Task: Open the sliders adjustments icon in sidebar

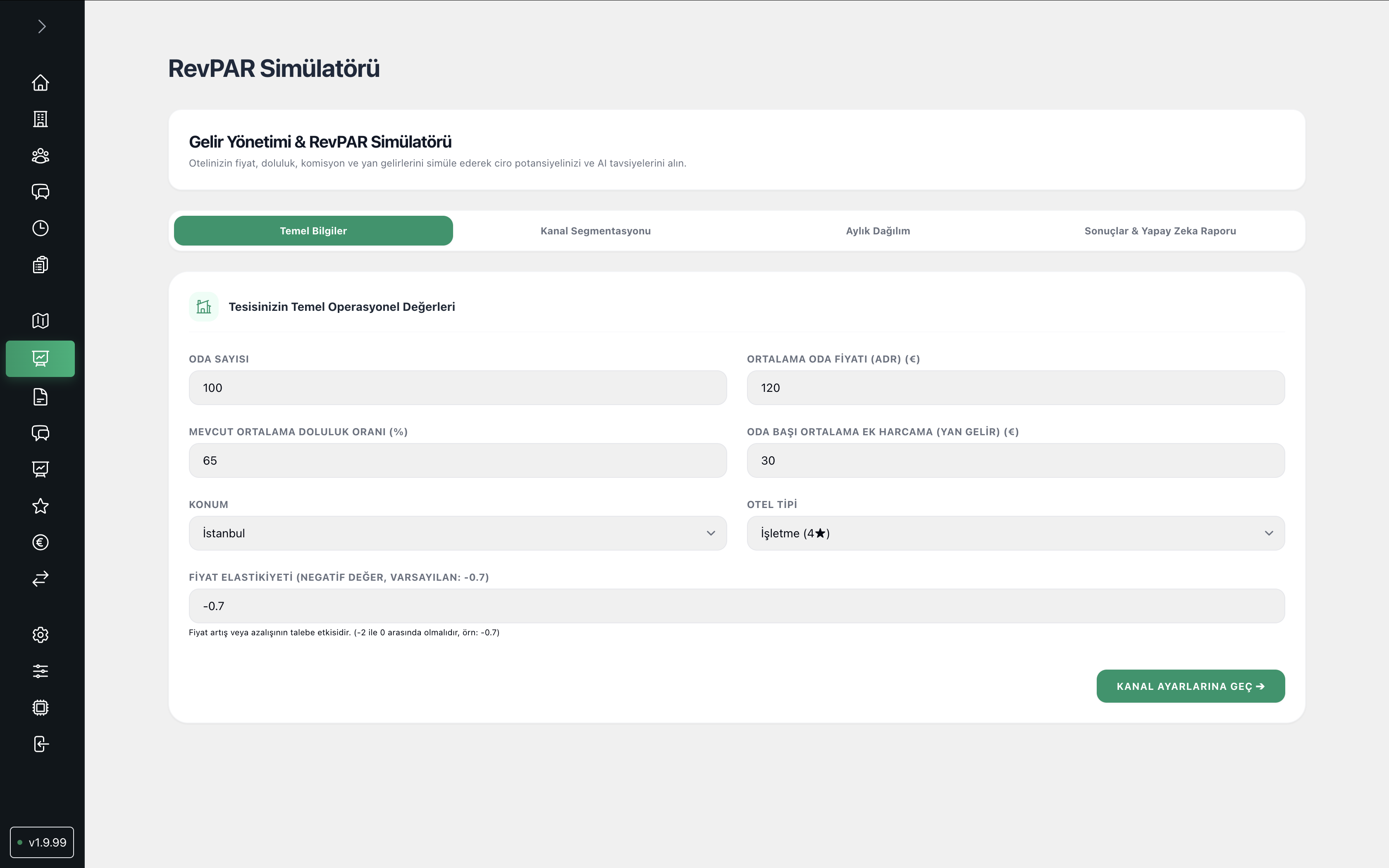Action: pyautogui.click(x=40, y=671)
